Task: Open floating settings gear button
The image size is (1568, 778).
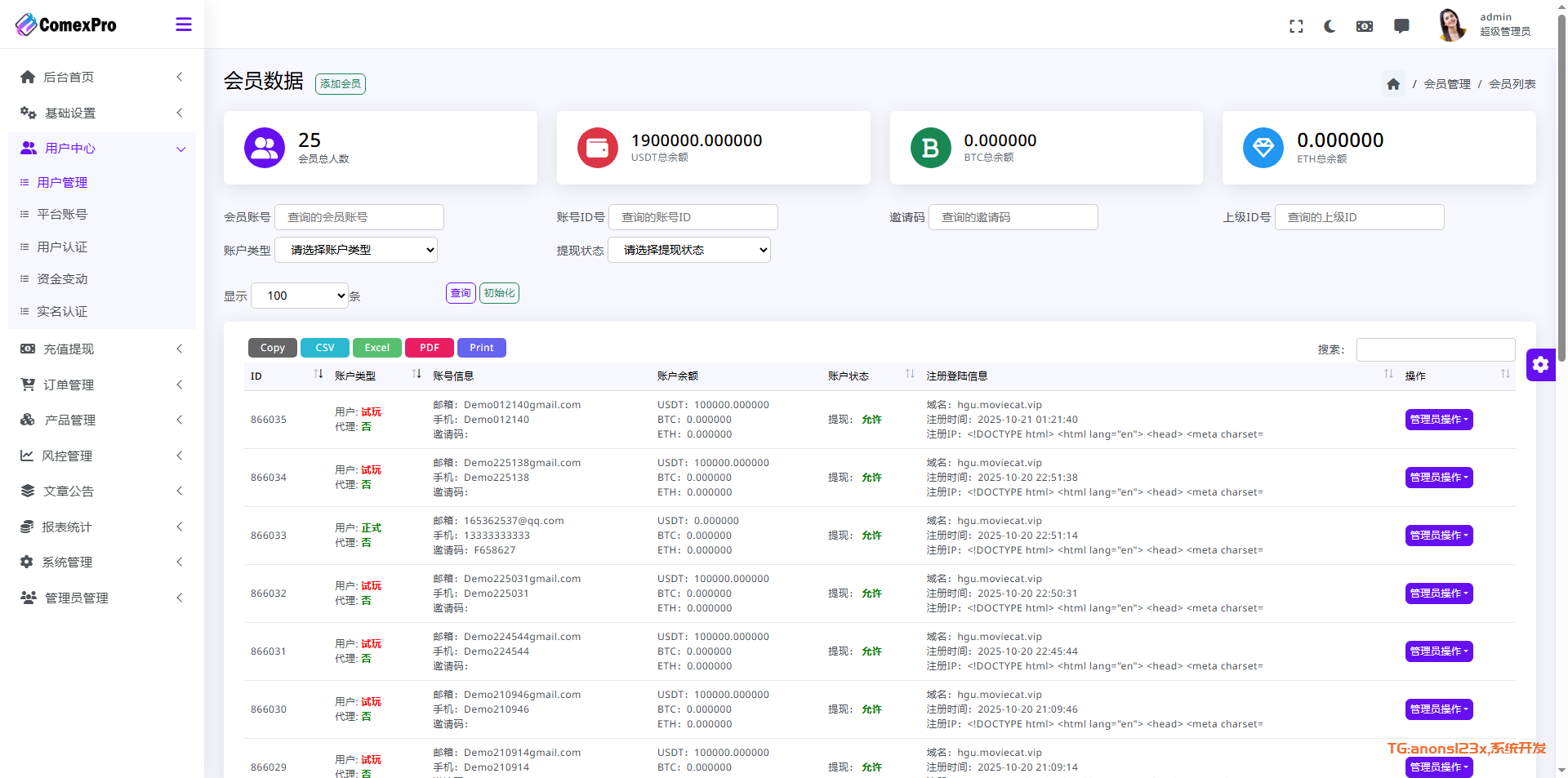Action: point(1540,365)
